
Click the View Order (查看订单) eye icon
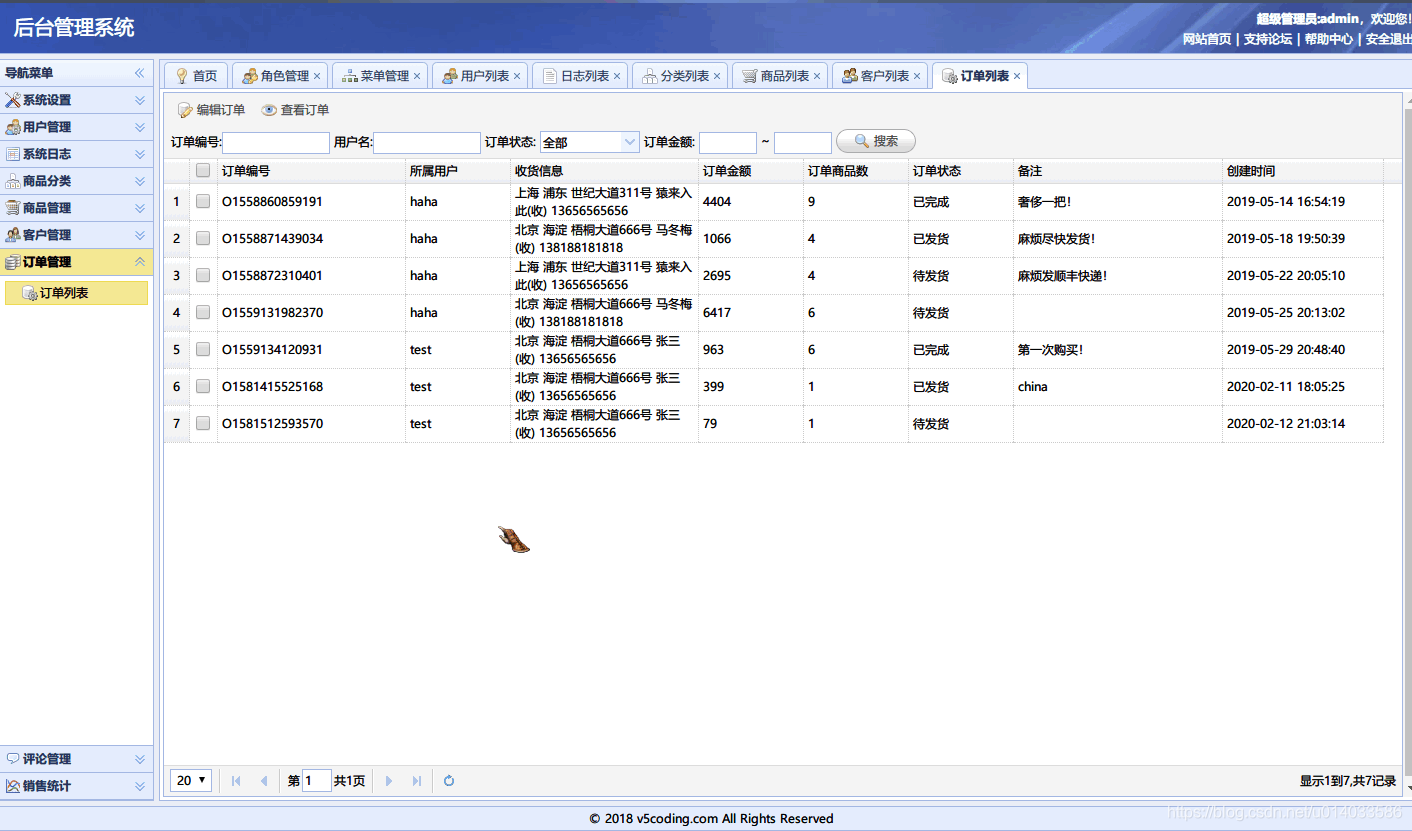tap(269, 110)
